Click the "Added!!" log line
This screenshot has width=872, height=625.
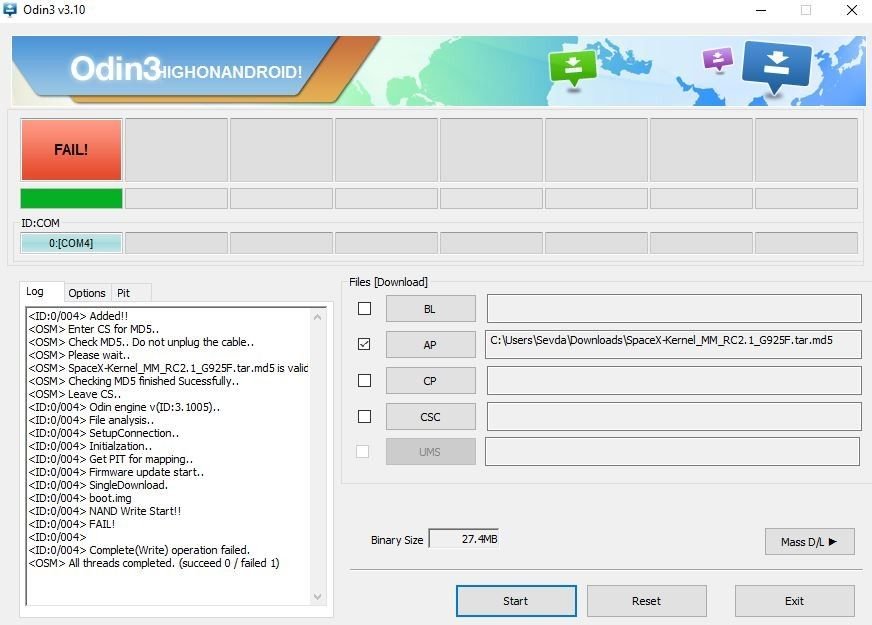(x=78, y=316)
